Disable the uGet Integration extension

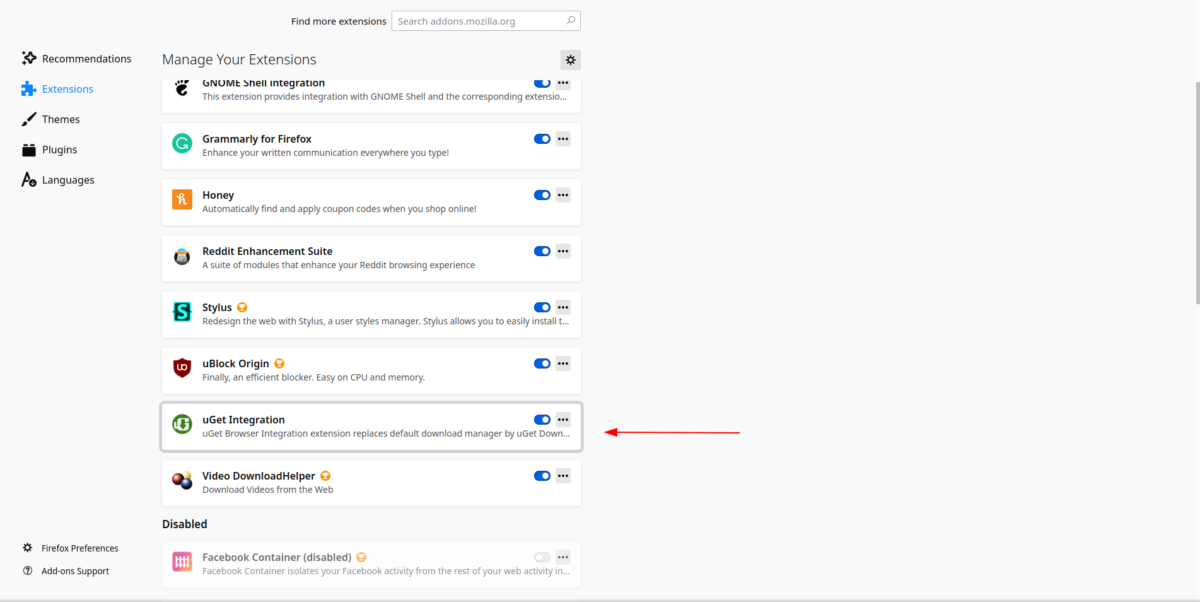(x=542, y=419)
